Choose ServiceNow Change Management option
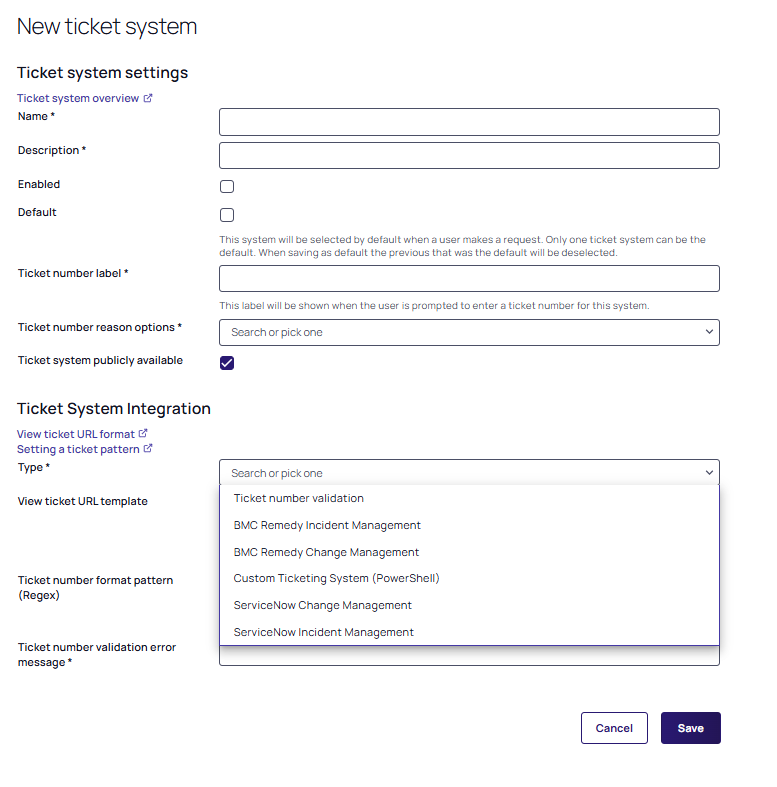777x787 pixels. pos(322,605)
